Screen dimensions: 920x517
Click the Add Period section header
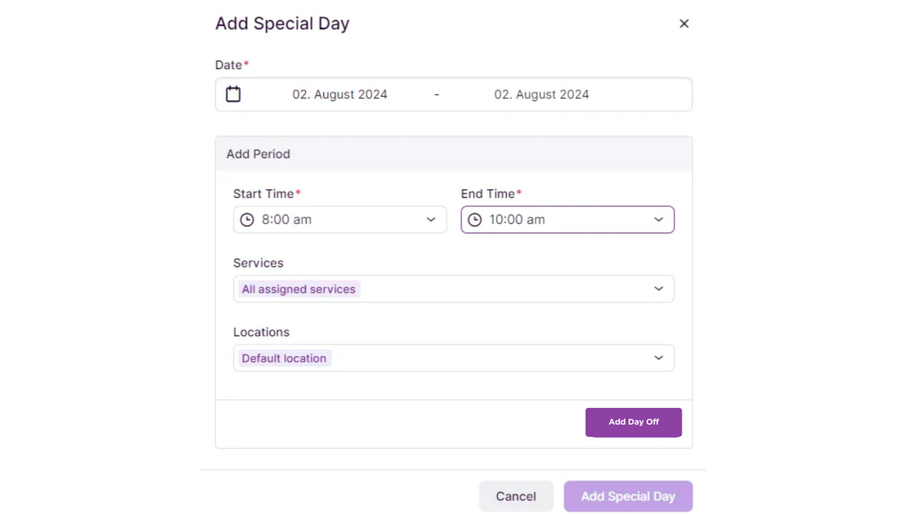[x=258, y=154]
